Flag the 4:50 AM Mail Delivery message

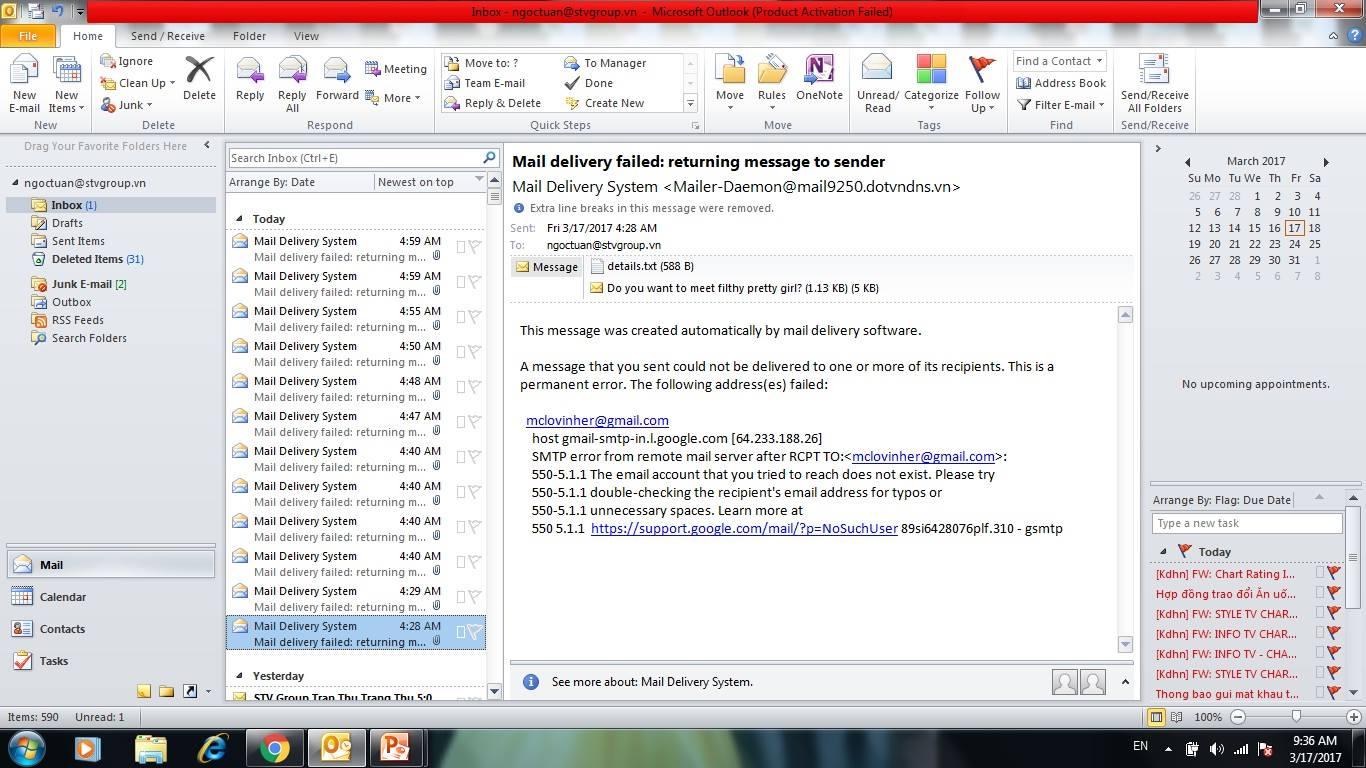(x=475, y=352)
